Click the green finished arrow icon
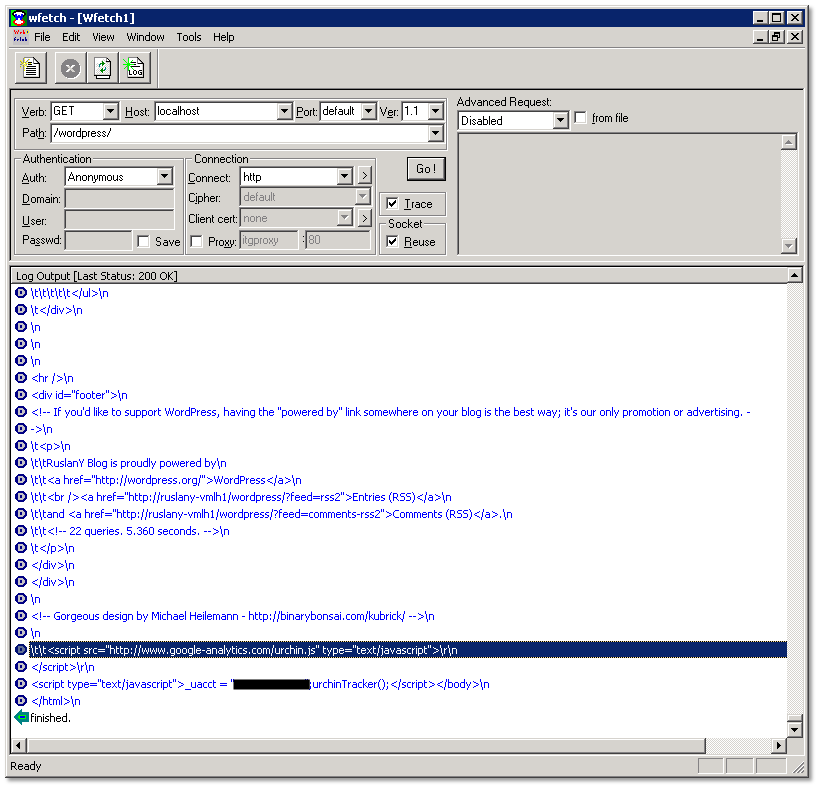Screen dimensions: 820x789 [21, 717]
